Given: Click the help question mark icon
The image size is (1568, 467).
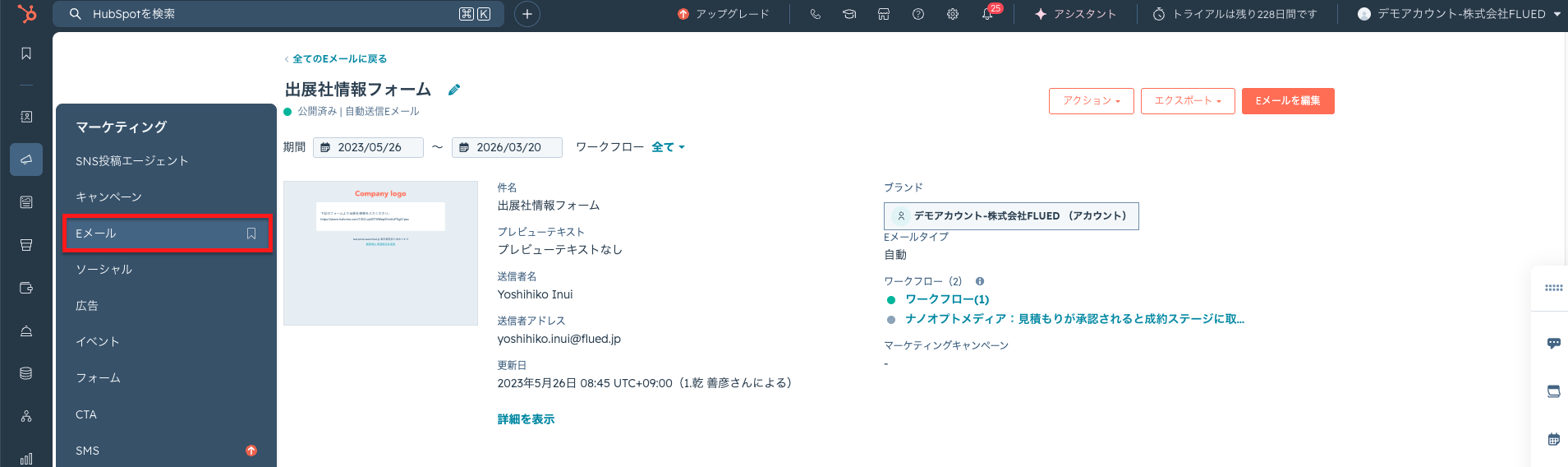Looking at the screenshot, I should (918, 14).
